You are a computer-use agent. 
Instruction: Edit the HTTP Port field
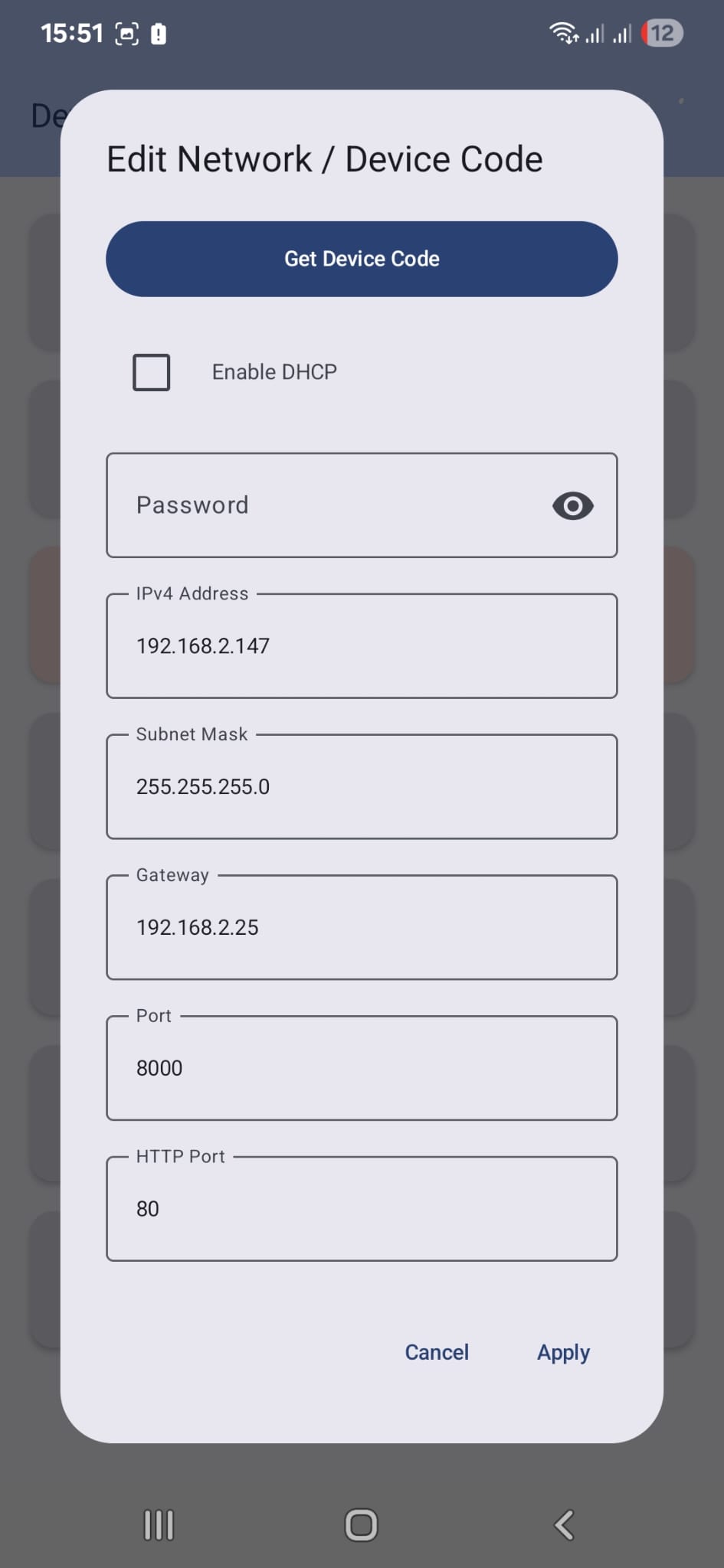click(x=362, y=1209)
